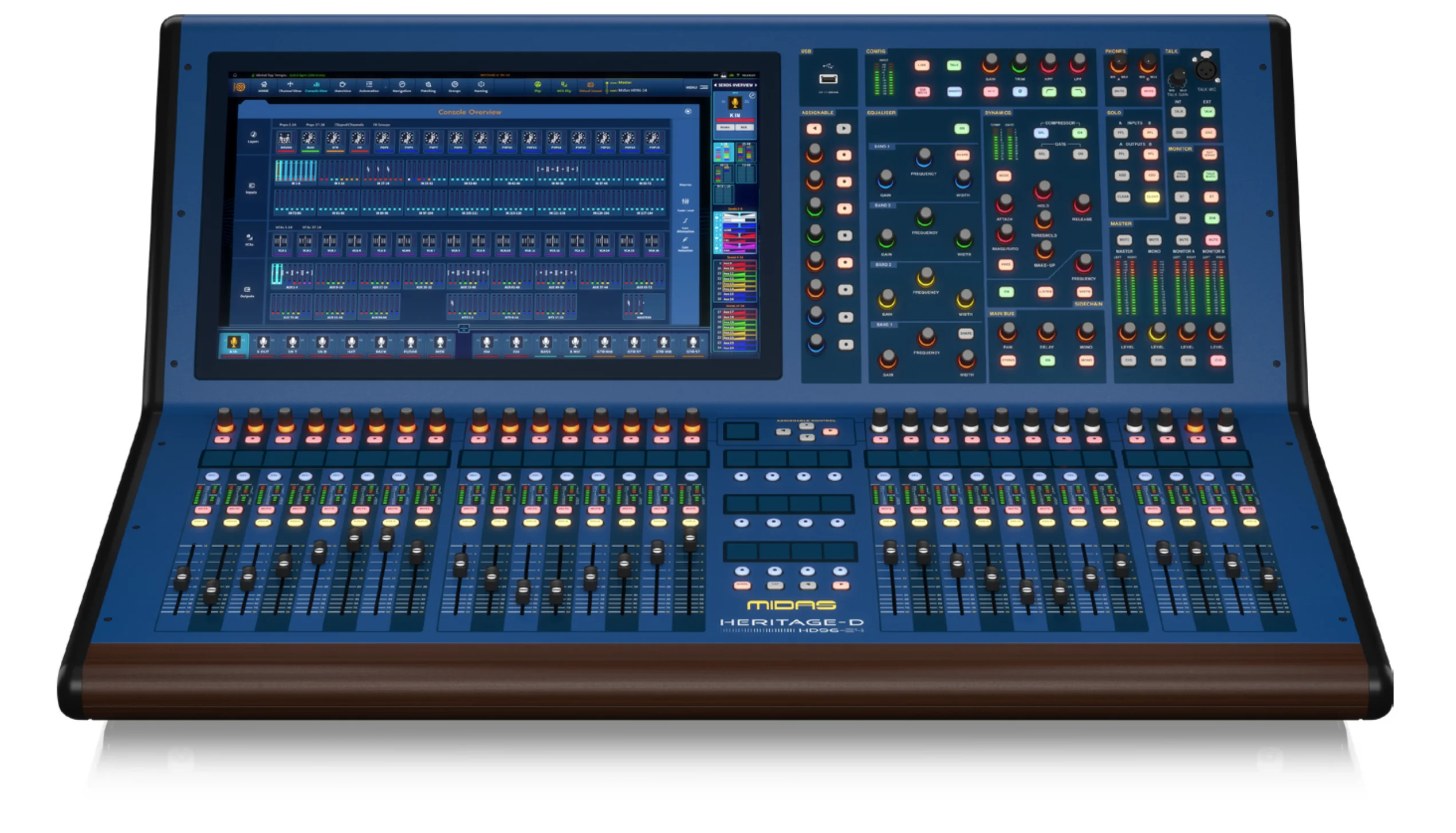Select the Outputs icon in the overview sidebar
The height and width of the screenshot is (833, 1456).
(x=247, y=292)
